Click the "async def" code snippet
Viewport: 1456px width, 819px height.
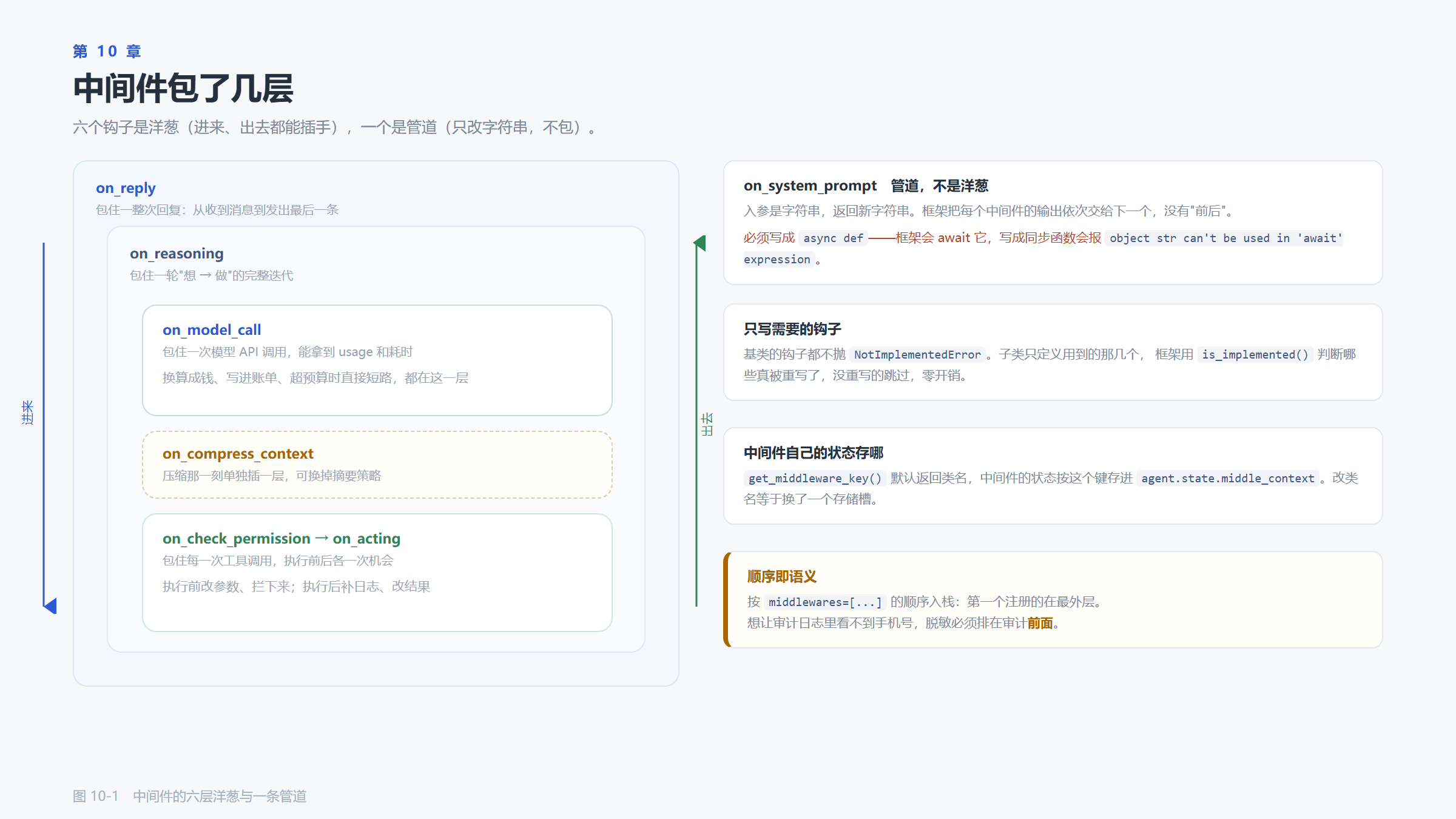point(833,238)
